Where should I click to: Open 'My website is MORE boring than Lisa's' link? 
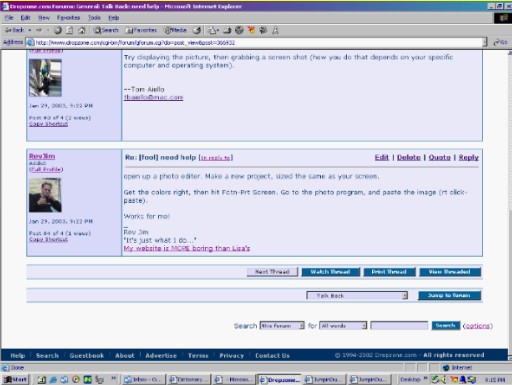[x=187, y=248]
